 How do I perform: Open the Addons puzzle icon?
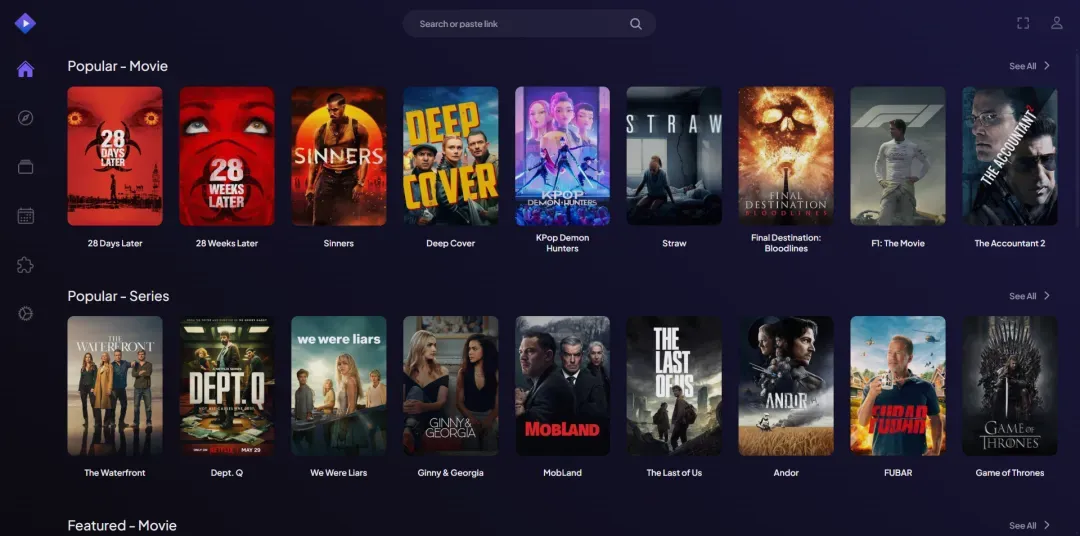click(25, 265)
